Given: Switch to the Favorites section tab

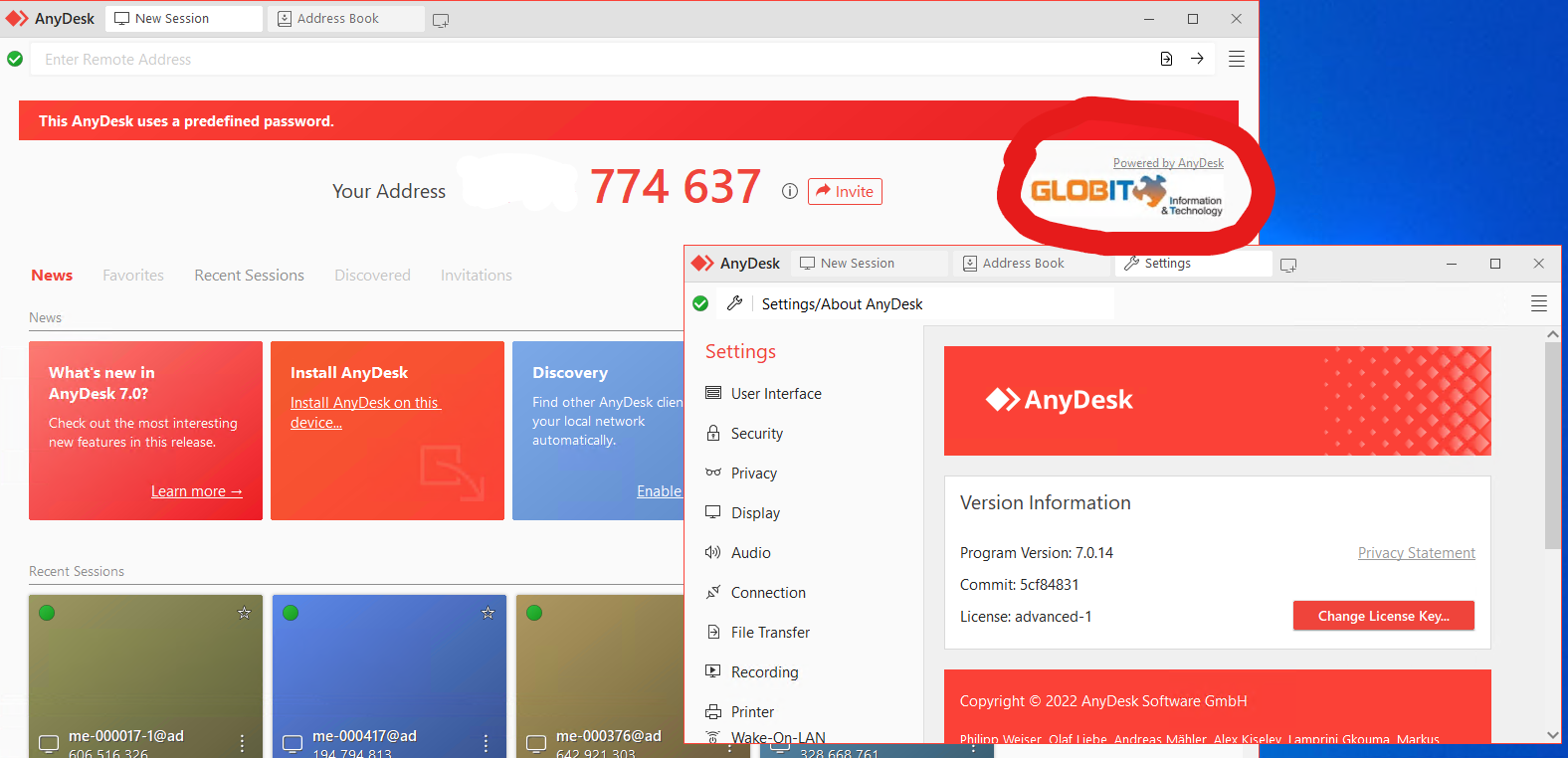Looking at the screenshot, I should [133, 276].
